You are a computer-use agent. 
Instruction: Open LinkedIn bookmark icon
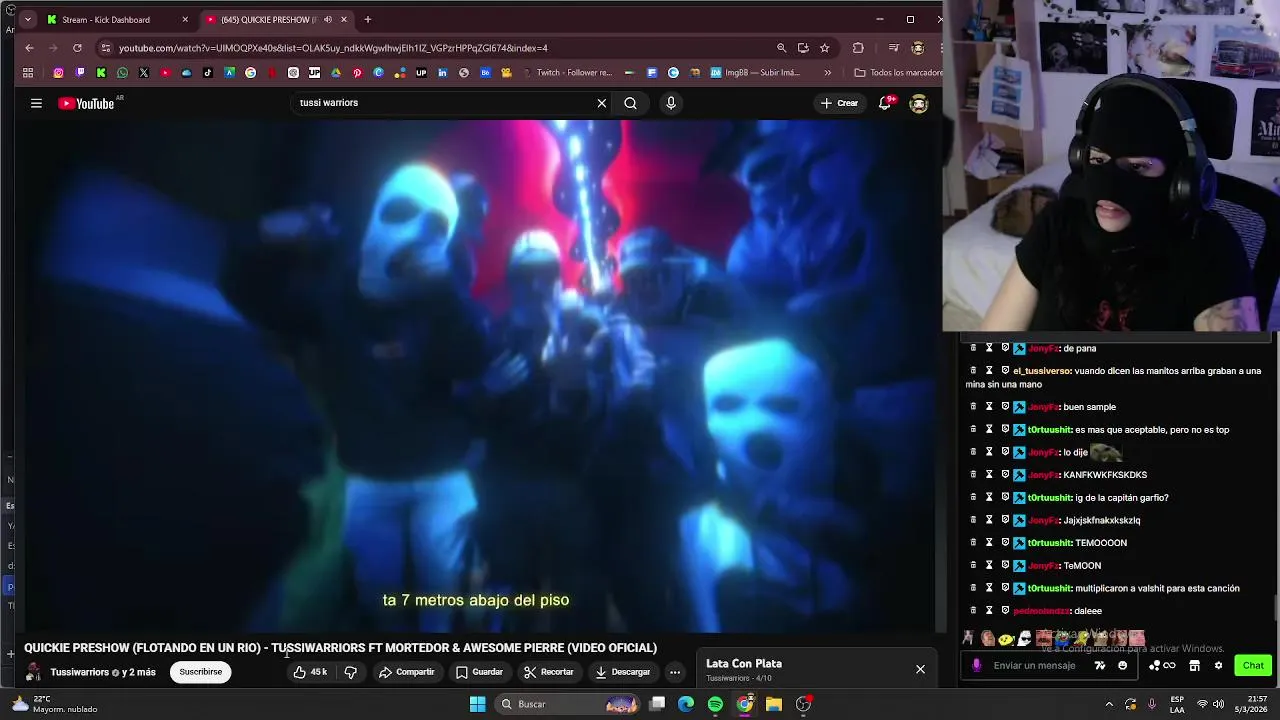[x=442, y=73]
